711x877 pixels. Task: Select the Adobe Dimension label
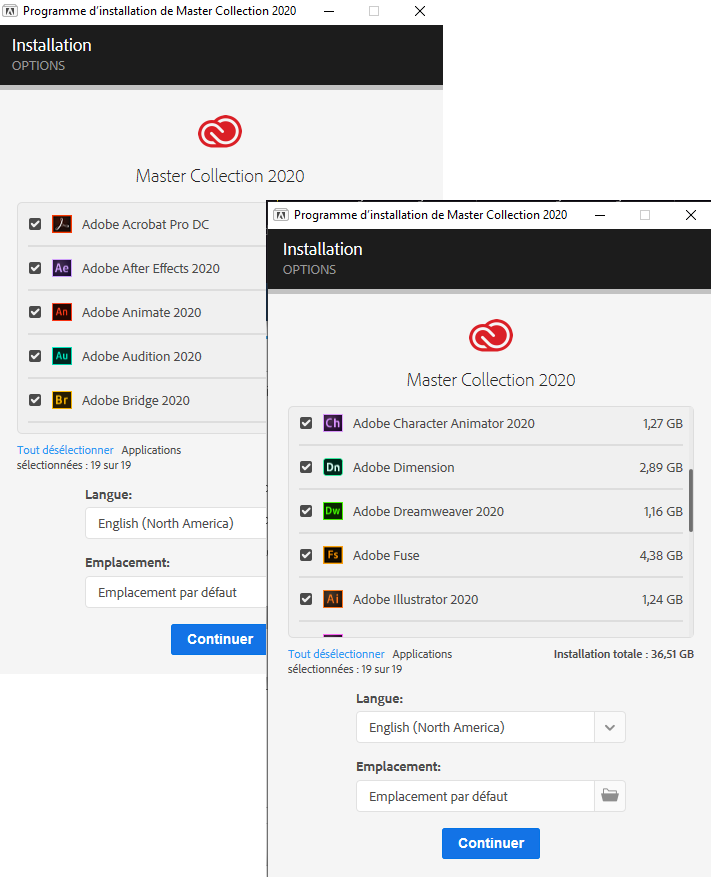point(403,467)
